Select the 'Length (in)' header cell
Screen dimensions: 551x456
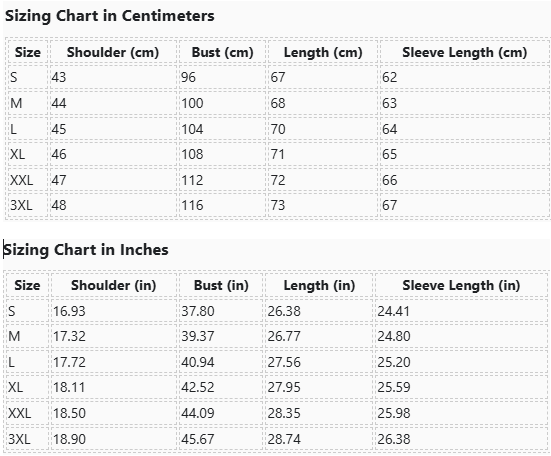(319, 285)
